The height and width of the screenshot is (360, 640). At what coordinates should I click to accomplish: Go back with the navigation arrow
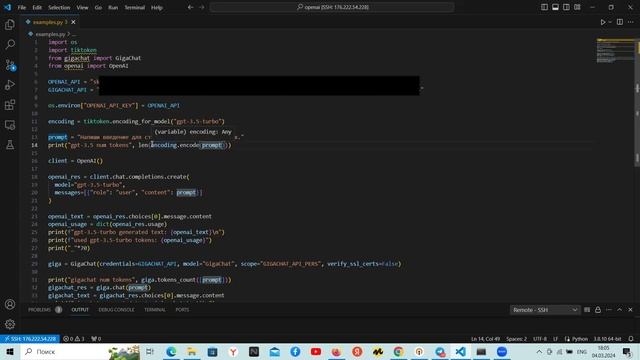[190, 7]
